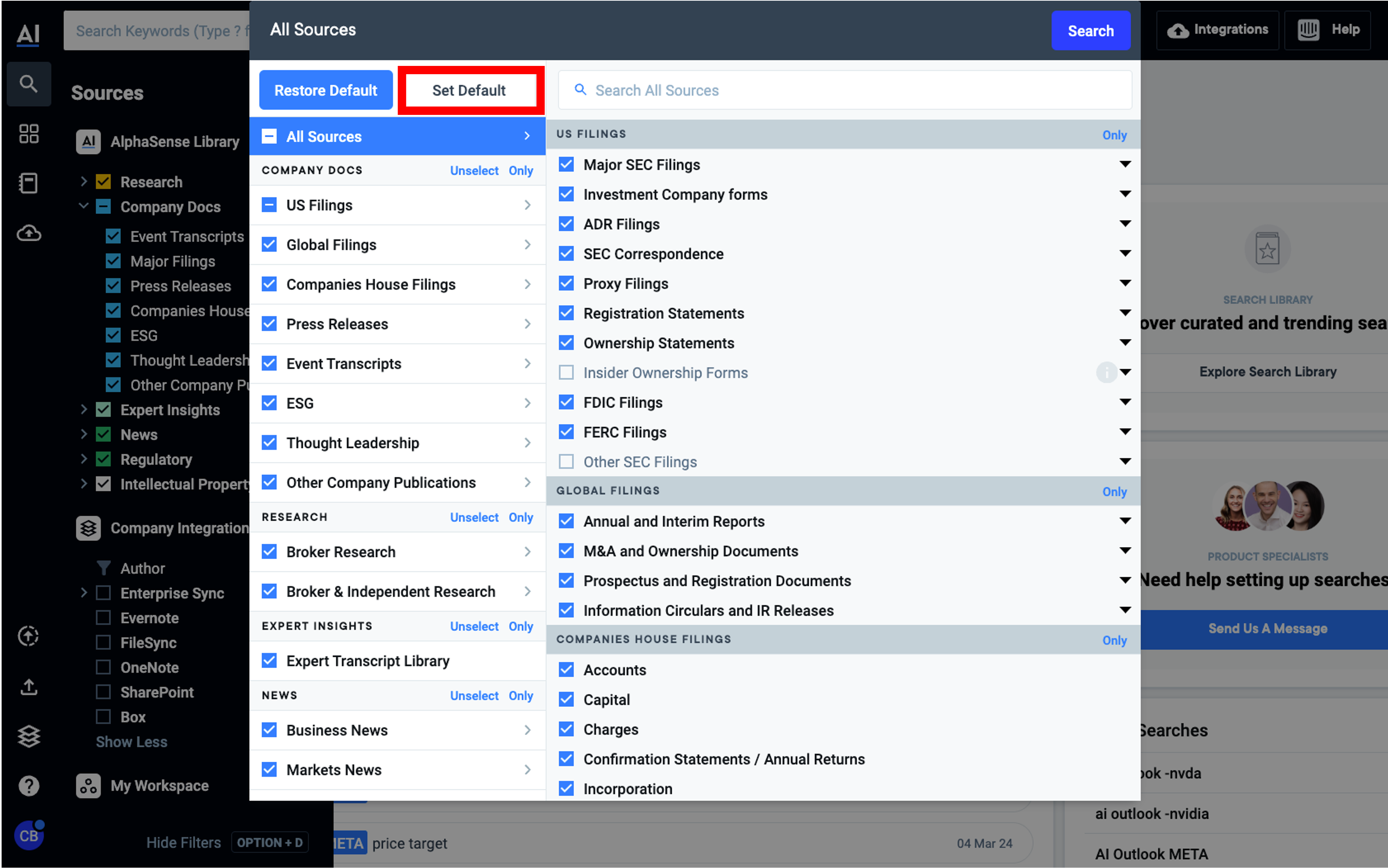Uncheck Broker Research checkbox

click(269, 552)
